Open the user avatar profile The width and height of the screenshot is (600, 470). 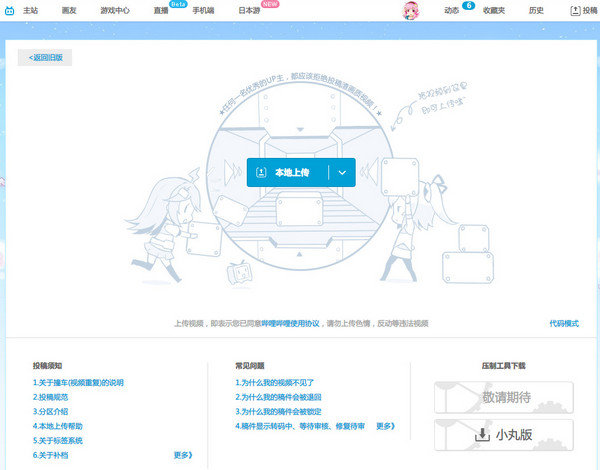click(410, 11)
